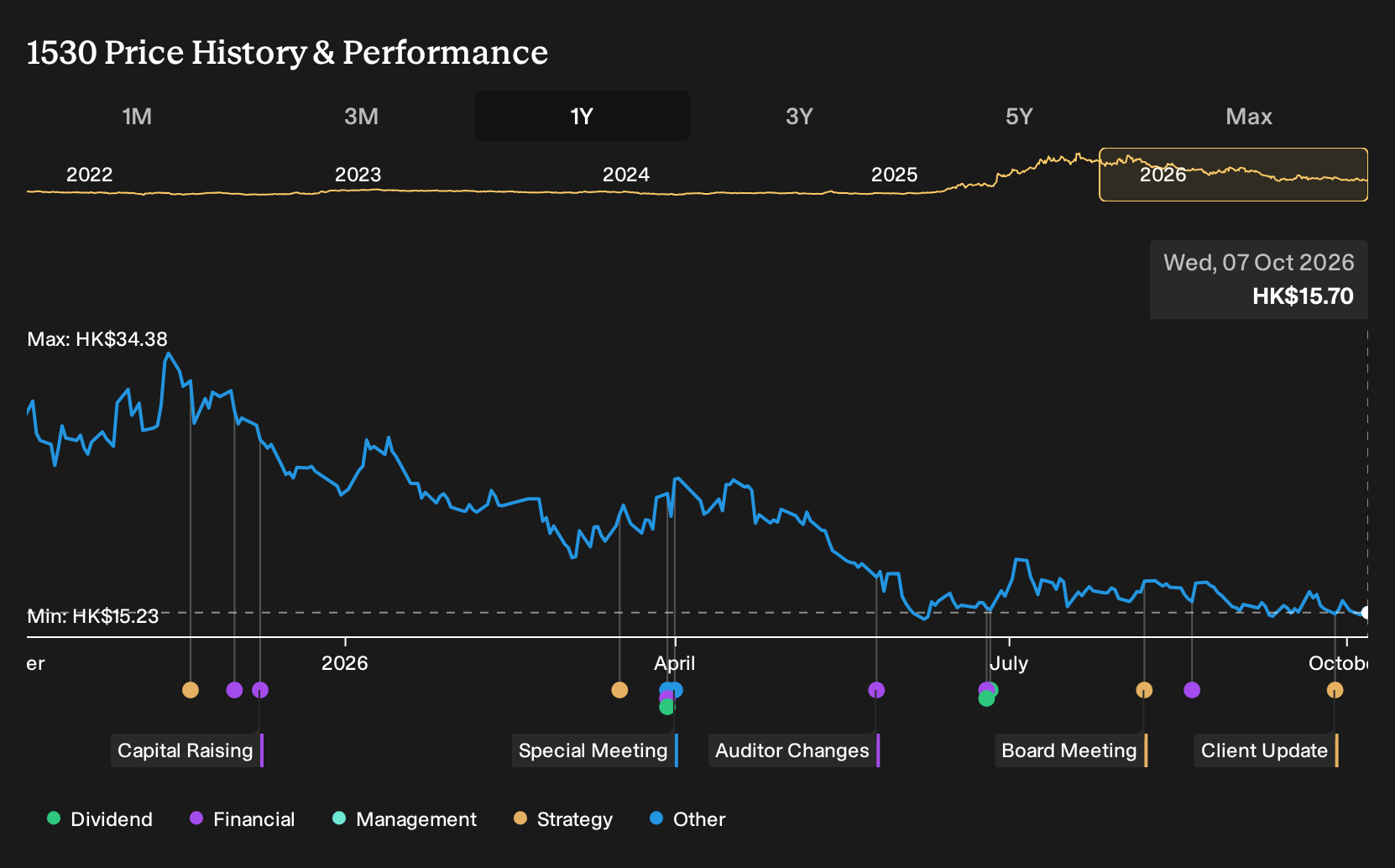Open the Capital Raising event label
The height and width of the screenshot is (868, 1395).
coord(186,750)
